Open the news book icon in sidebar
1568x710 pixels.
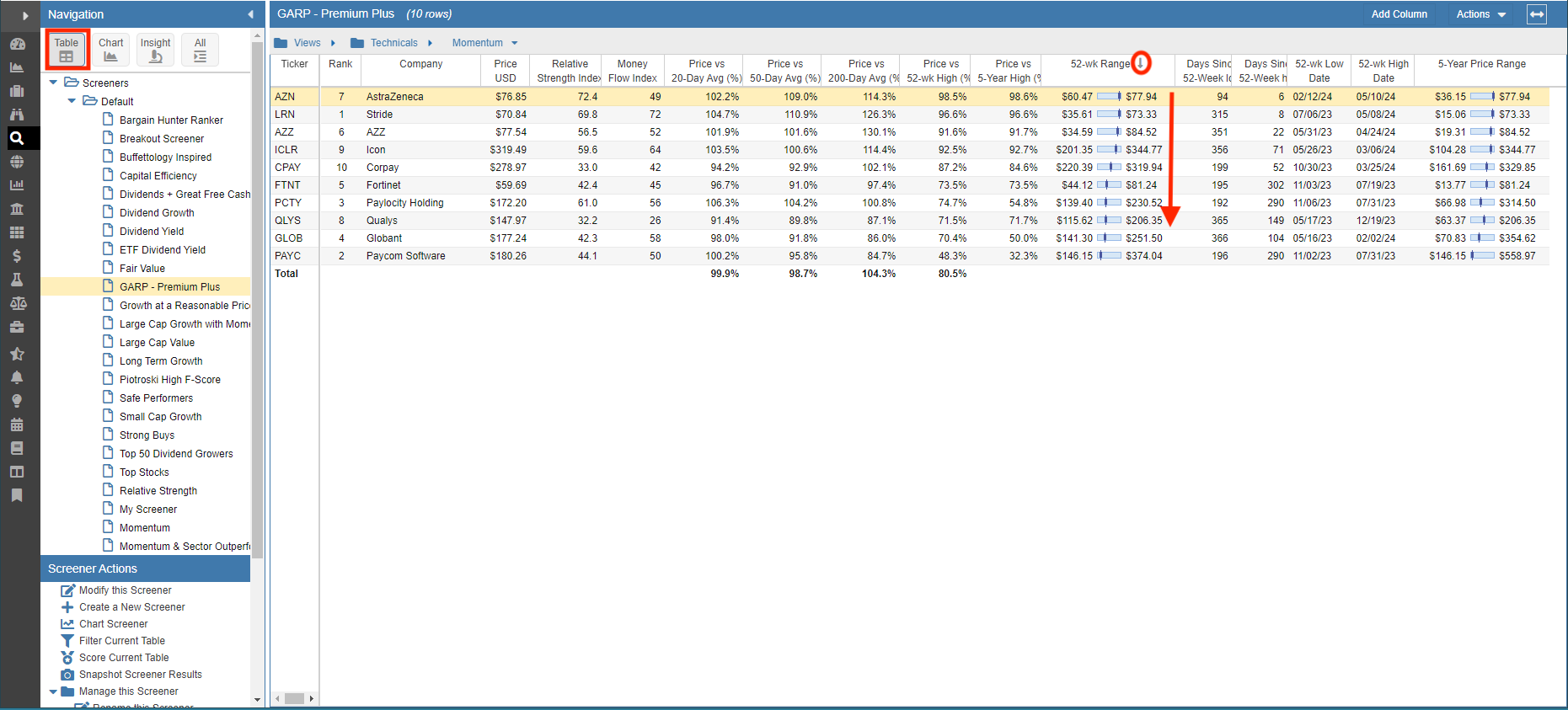click(17, 448)
